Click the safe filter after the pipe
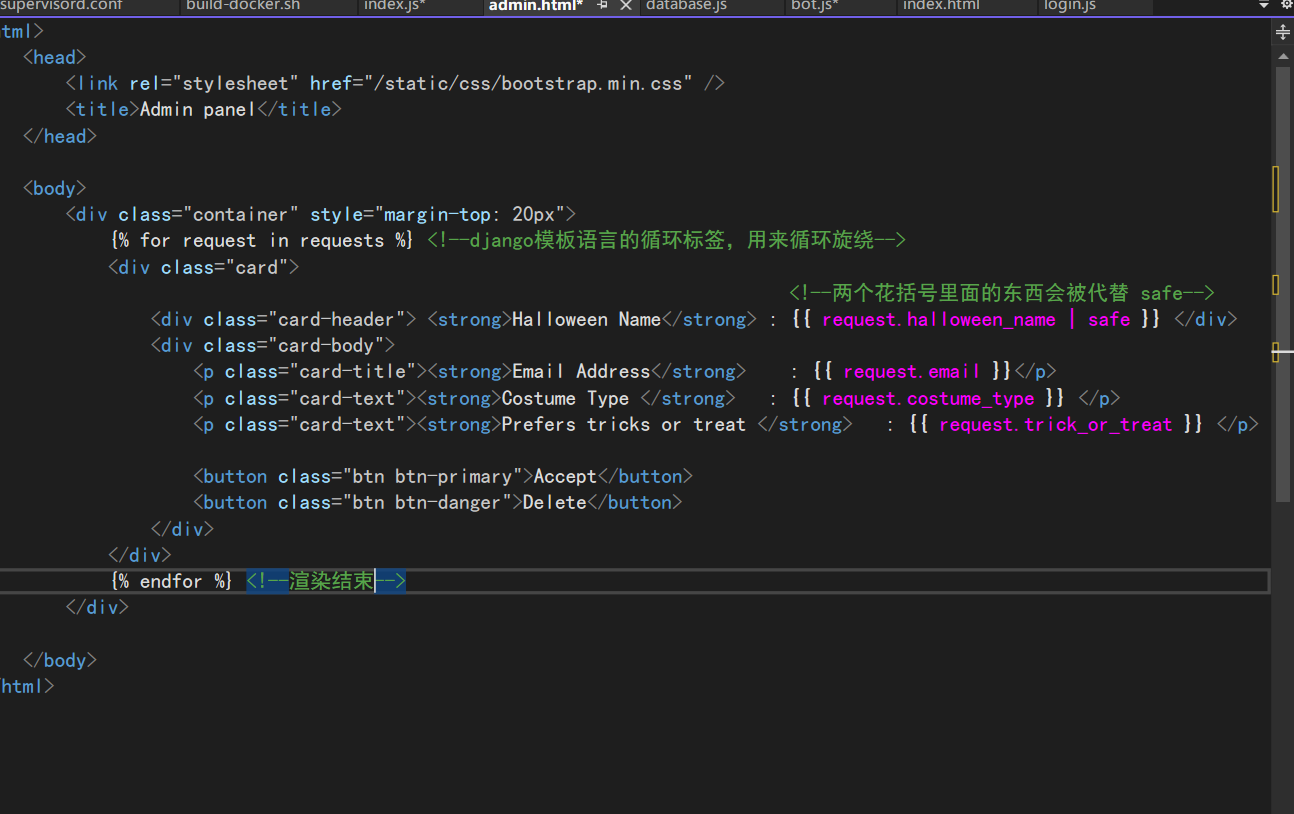This screenshot has height=814, width=1294. click(x=1109, y=319)
